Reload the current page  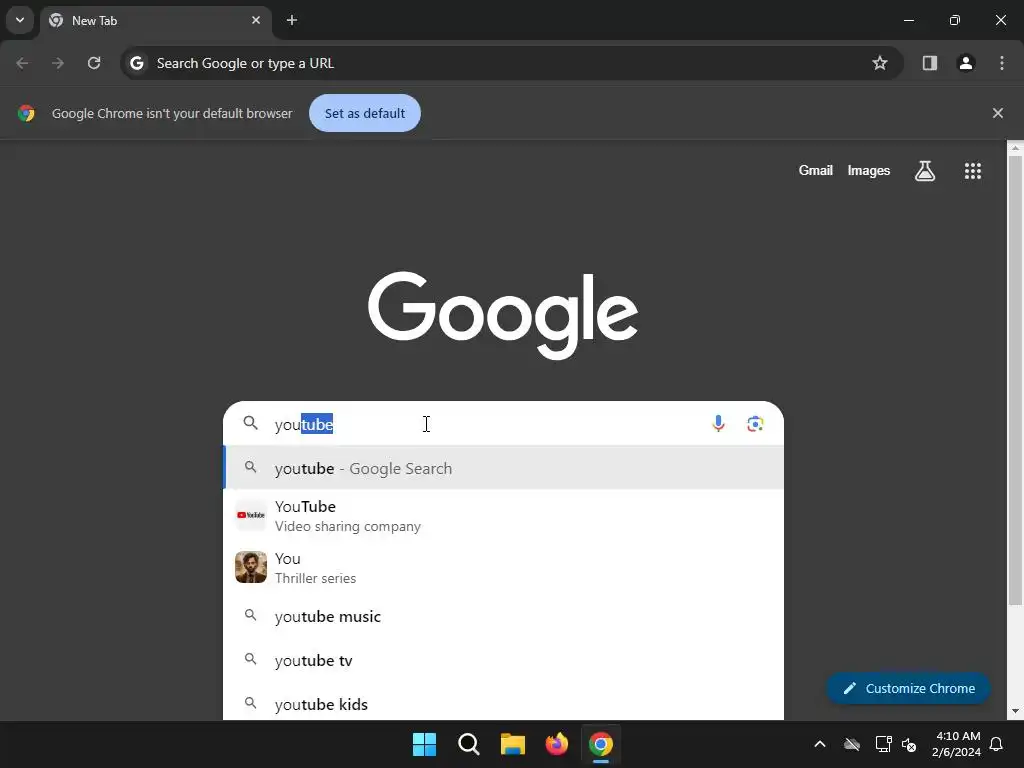[x=94, y=63]
